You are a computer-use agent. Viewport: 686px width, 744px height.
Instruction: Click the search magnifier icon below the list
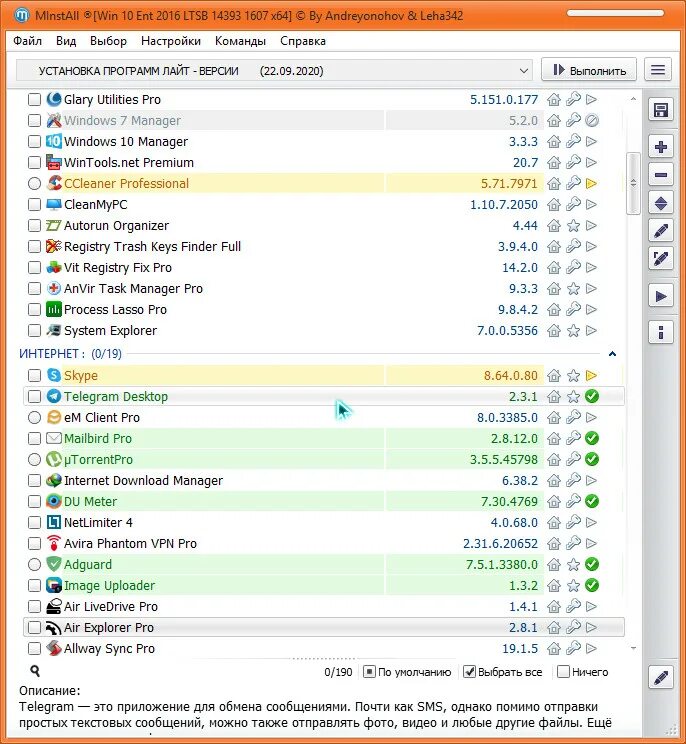coord(35,671)
